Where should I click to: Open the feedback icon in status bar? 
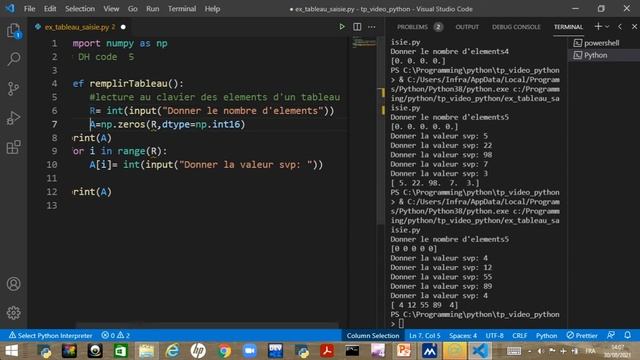point(611,335)
